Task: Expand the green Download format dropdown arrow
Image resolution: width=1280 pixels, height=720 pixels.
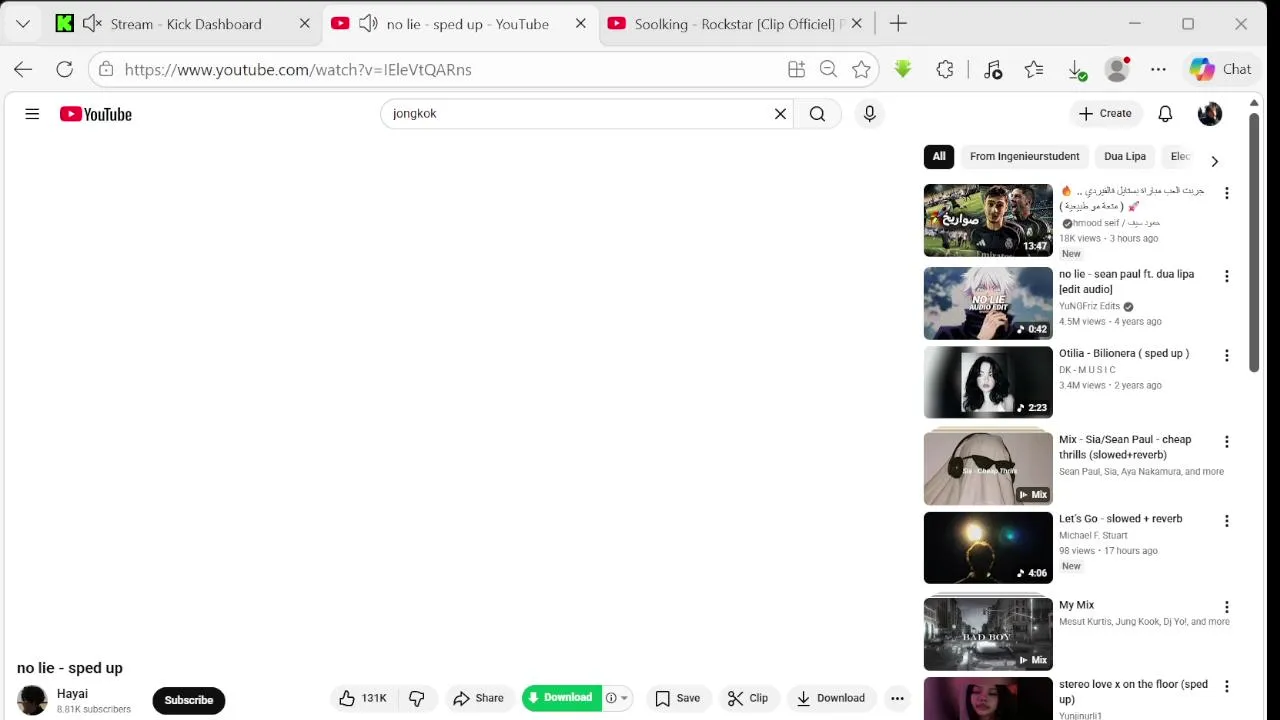Action: (x=624, y=698)
